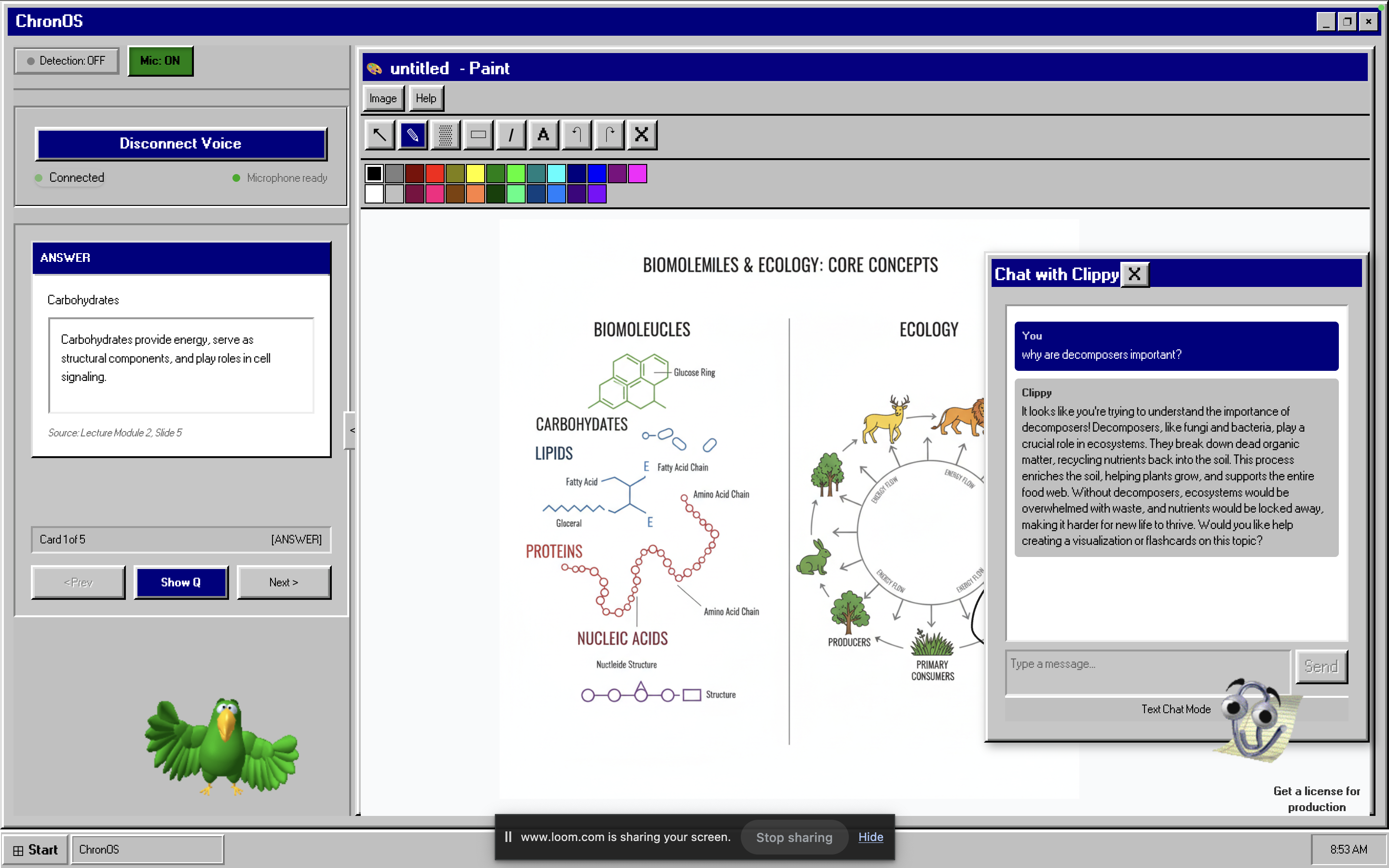Pick the straight line tool
Image resolution: width=1389 pixels, height=868 pixels.
[x=511, y=135]
